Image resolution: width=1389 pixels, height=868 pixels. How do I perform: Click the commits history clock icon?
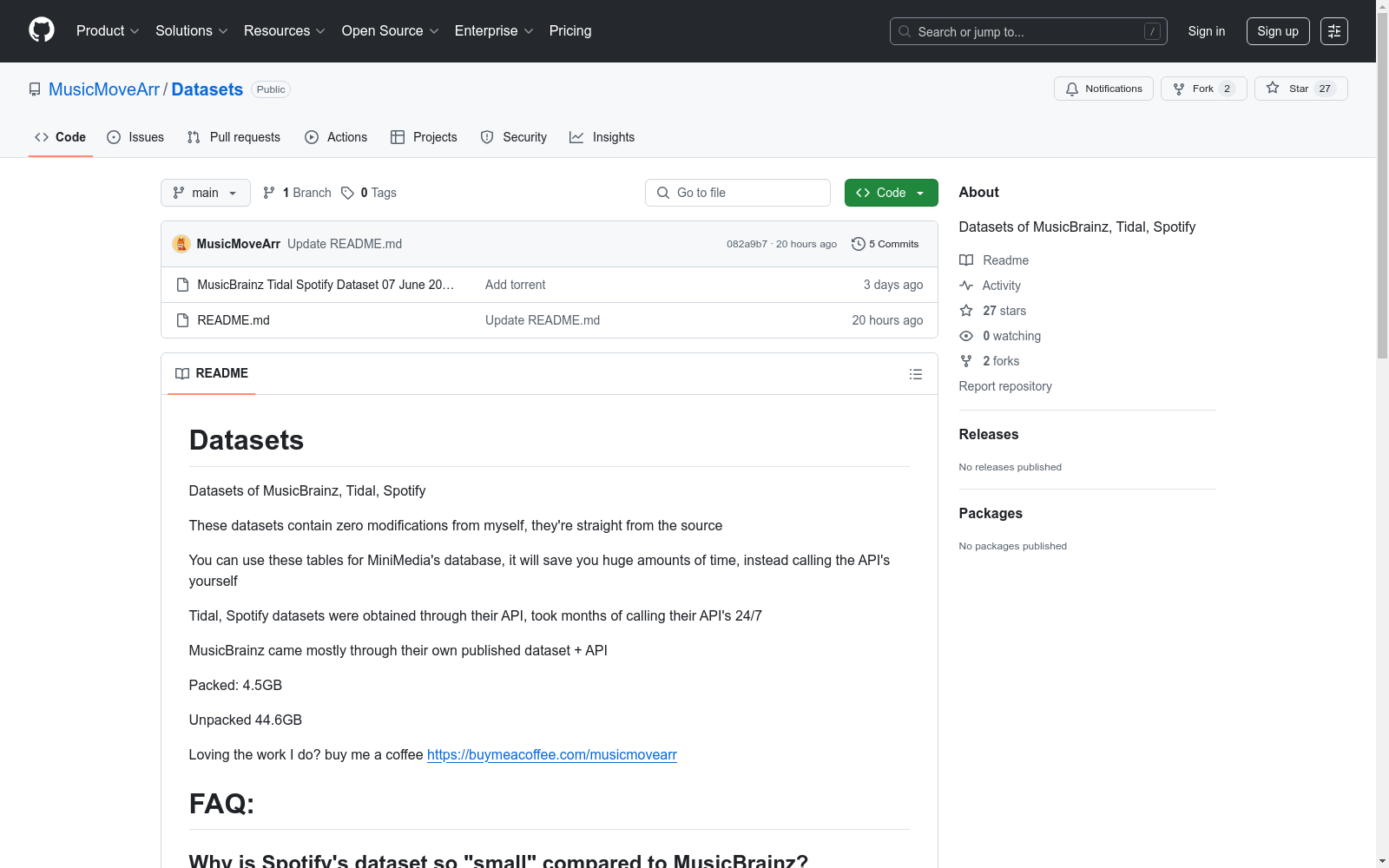coord(859,244)
